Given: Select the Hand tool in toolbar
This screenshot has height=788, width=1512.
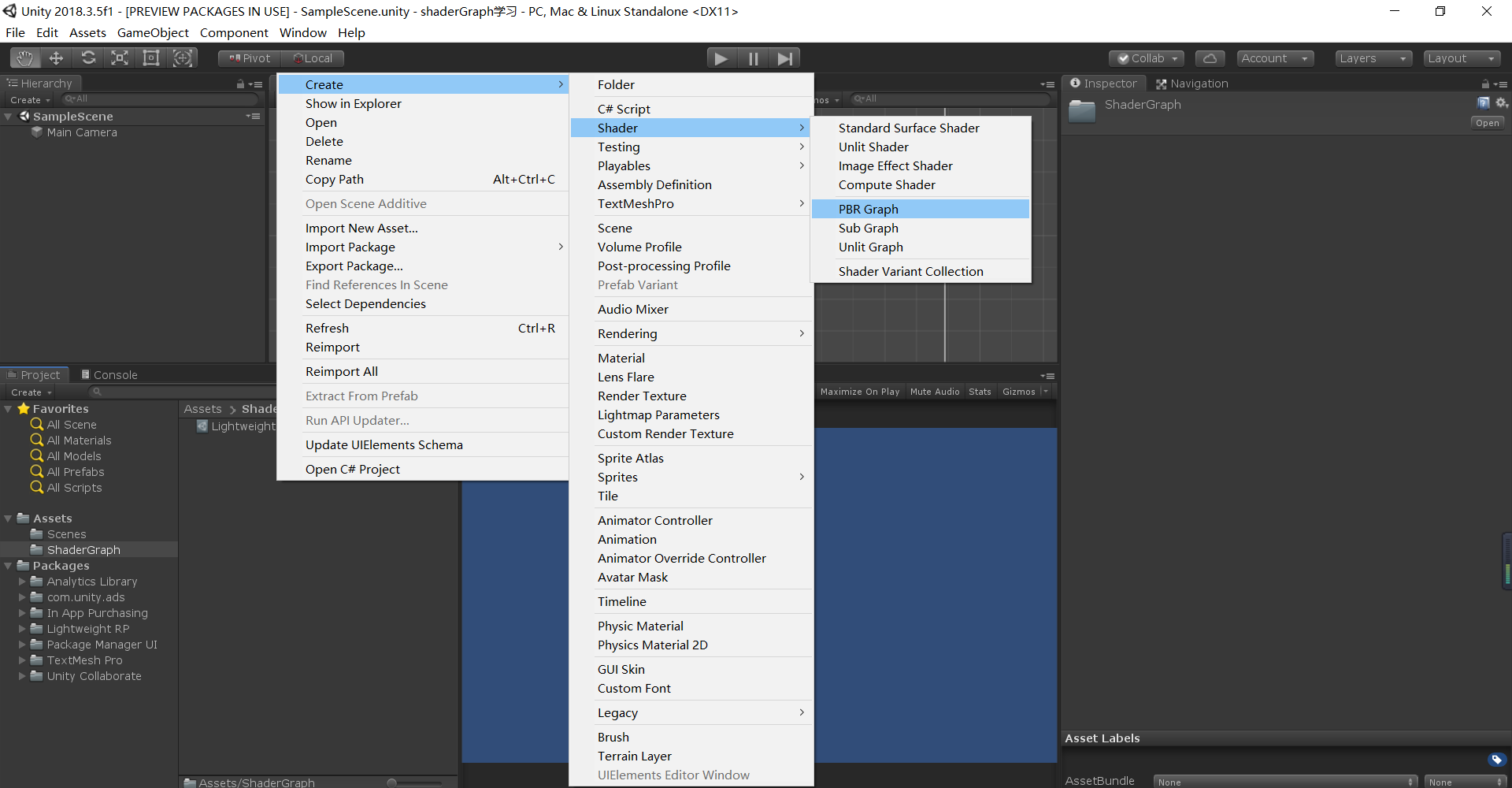Looking at the screenshot, I should point(25,58).
